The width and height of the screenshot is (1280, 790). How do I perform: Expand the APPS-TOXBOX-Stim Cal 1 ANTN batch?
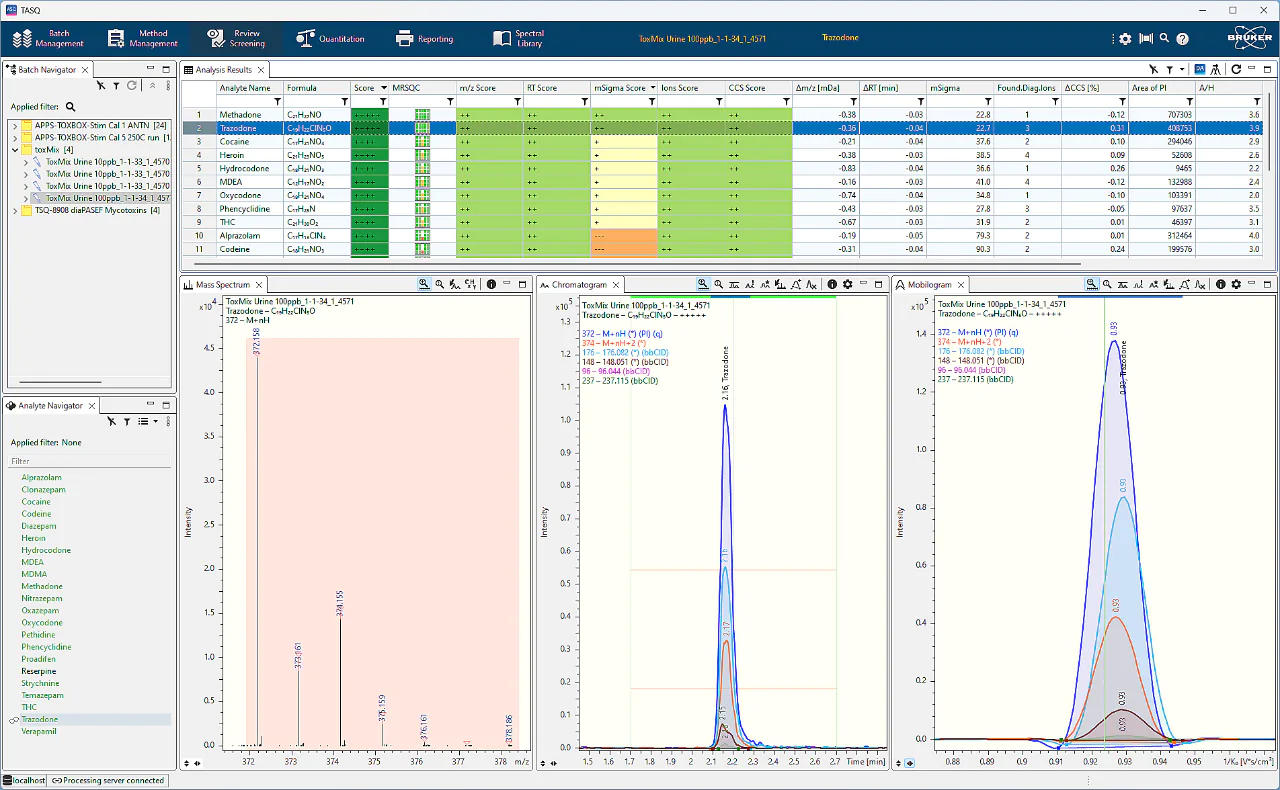tap(15, 125)
